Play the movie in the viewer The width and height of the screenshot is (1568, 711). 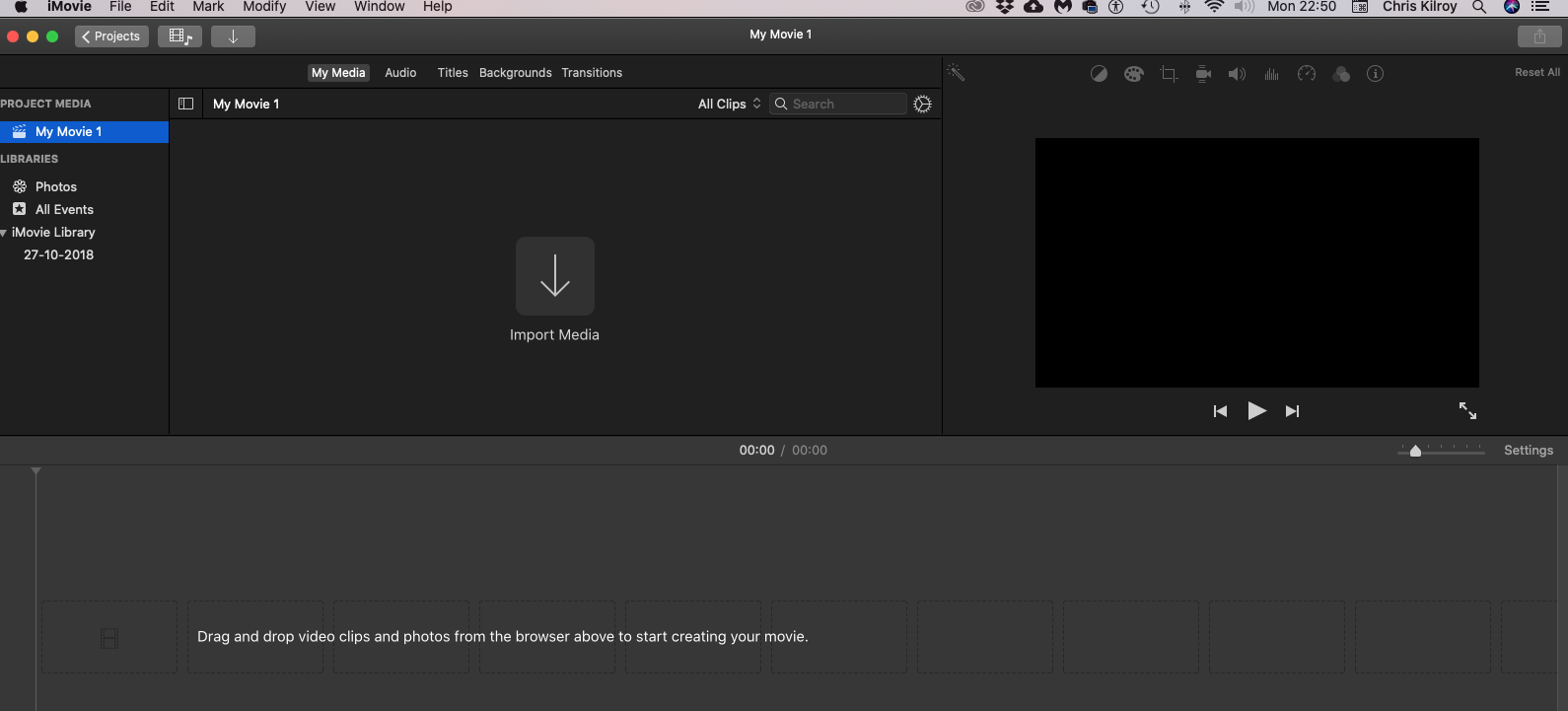[1256, 411]
